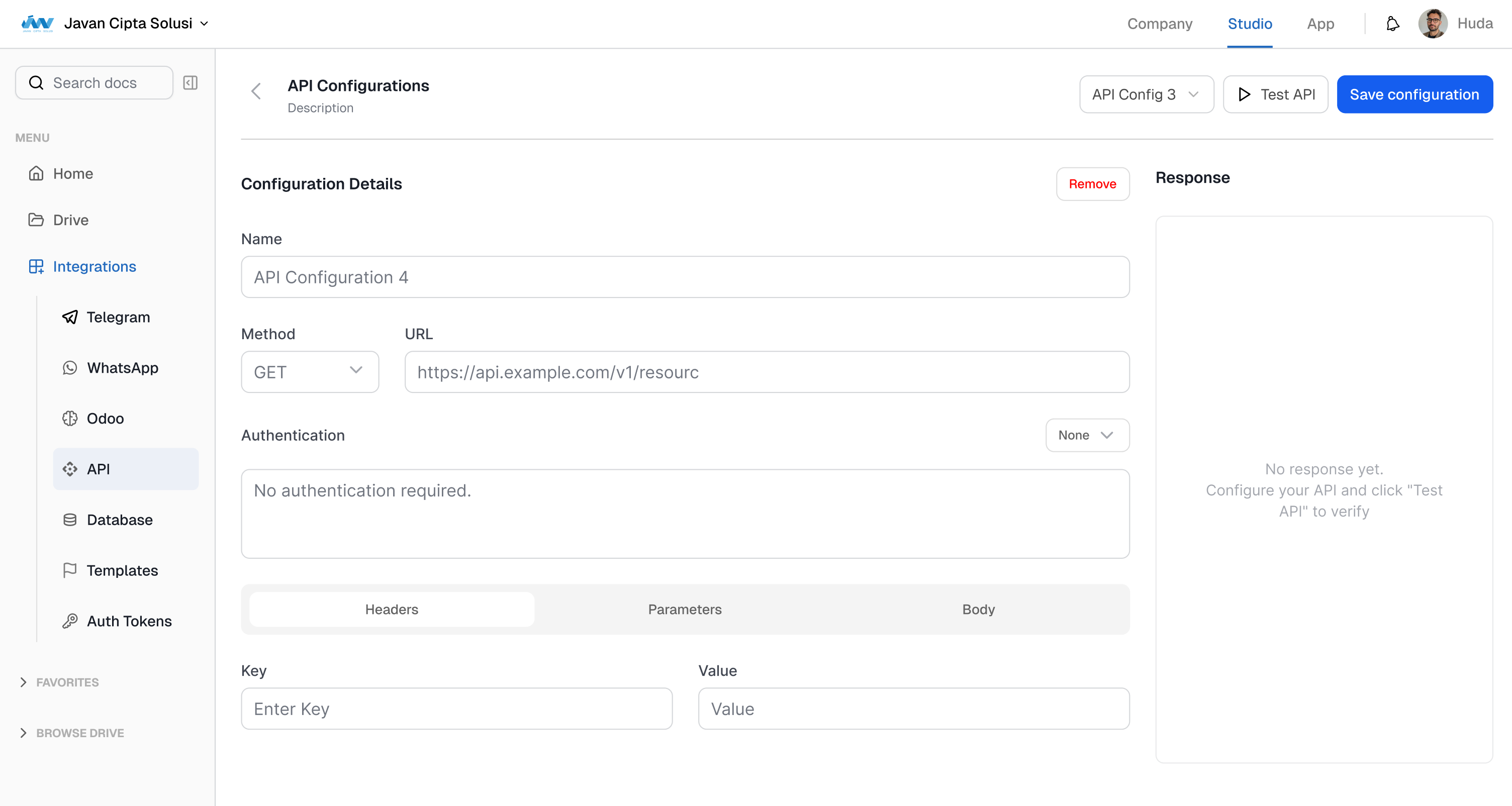Expand the Browse Drive section

(79, 733)
